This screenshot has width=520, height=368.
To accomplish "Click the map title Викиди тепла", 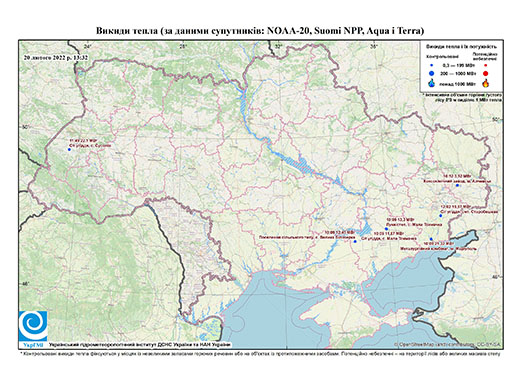I will coord(260,31).
